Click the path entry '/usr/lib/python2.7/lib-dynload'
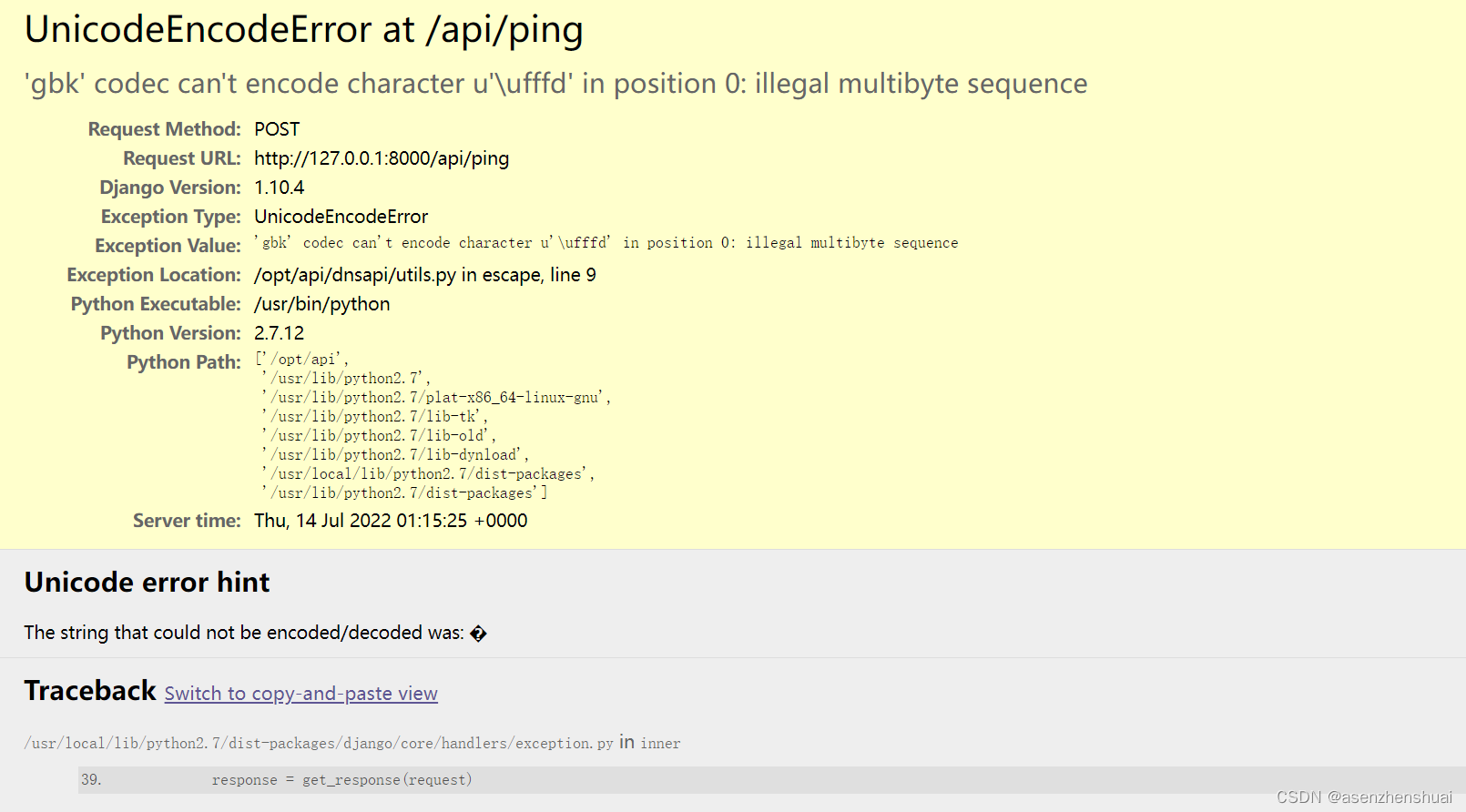1466x812 pixels. [395, 455]
